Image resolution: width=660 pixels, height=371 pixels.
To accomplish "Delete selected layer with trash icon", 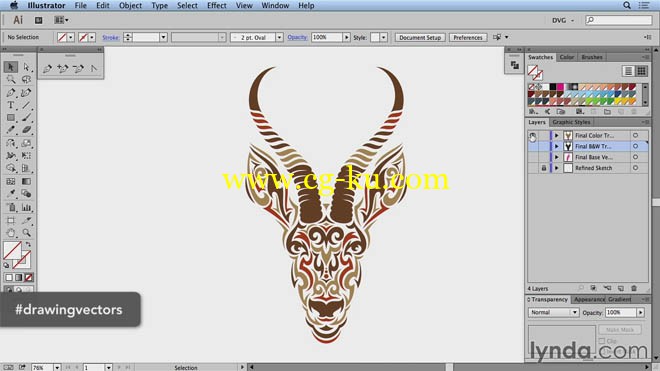I will pos(634,288).
